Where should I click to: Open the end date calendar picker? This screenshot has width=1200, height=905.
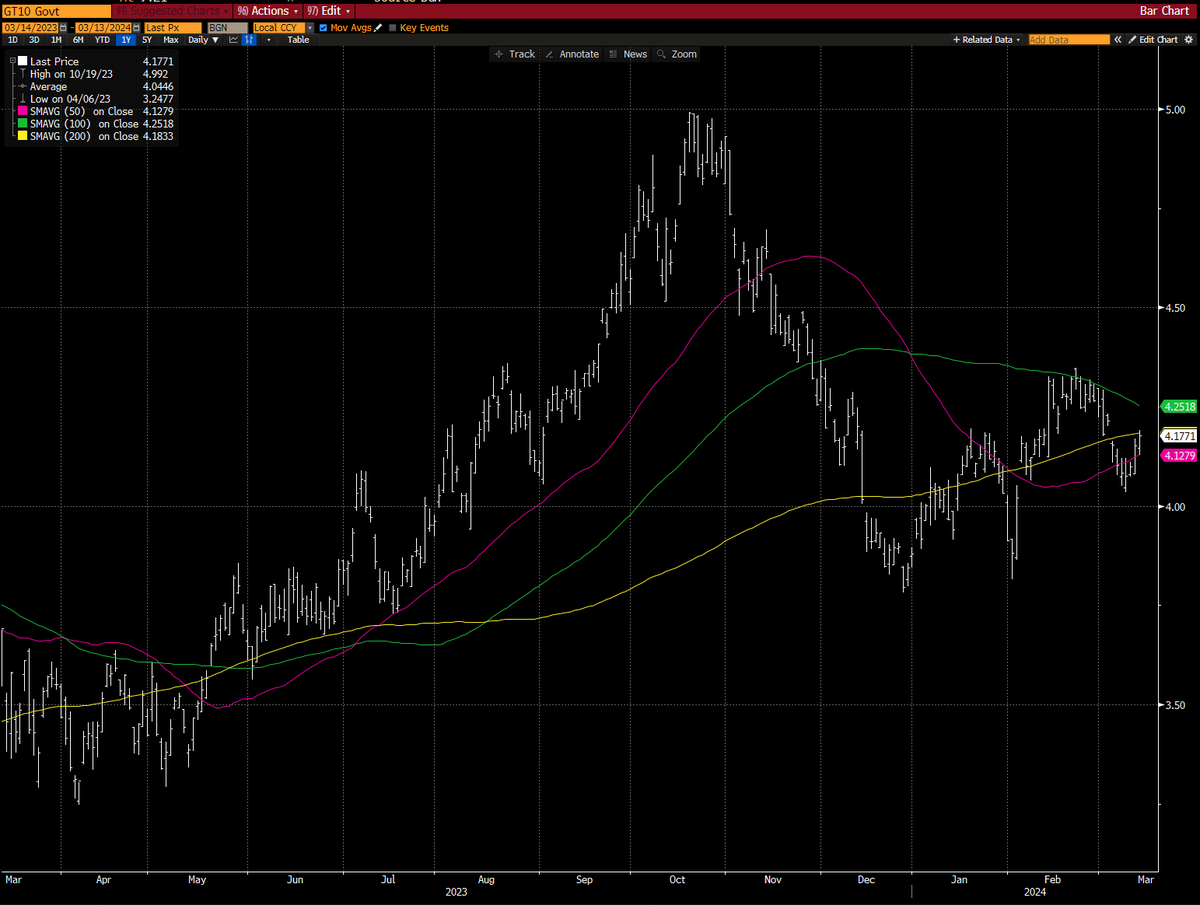[x=136, y=28]
